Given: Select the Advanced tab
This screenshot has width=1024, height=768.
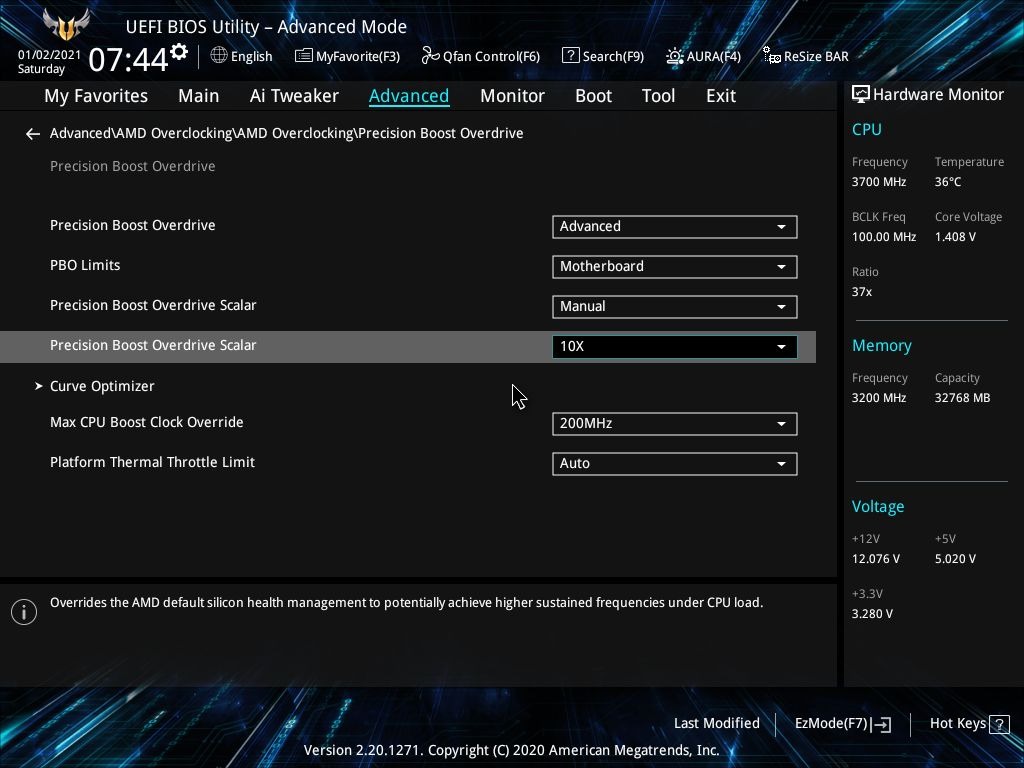Looking at the screenshot, I should point(409,96).
